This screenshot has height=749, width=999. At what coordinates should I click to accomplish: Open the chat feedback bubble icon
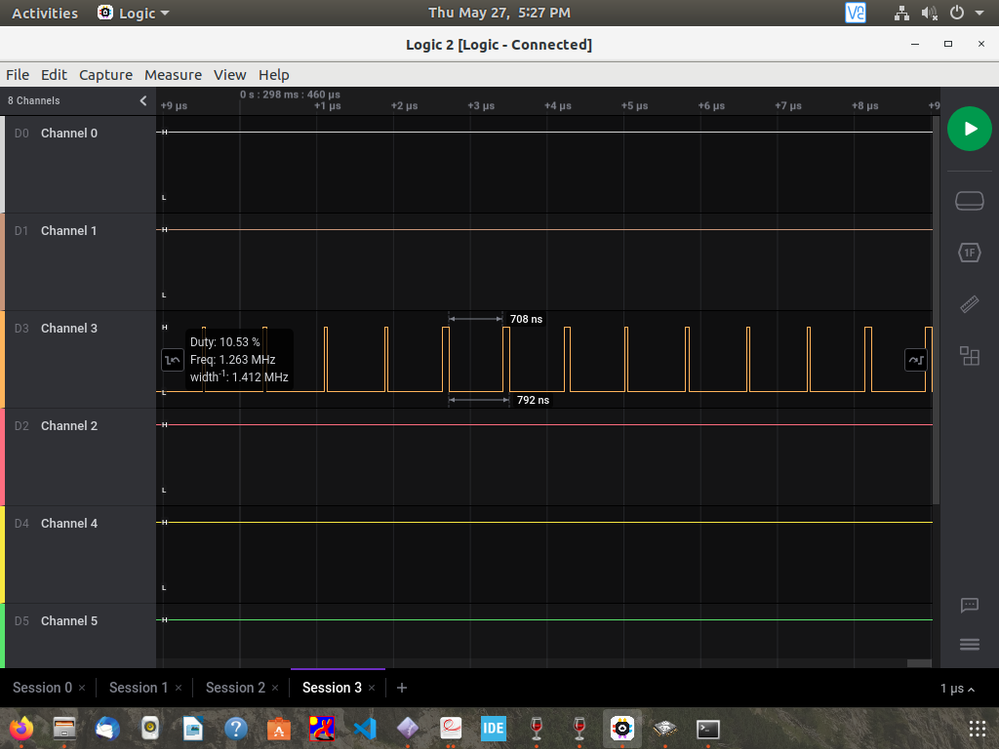969,604
